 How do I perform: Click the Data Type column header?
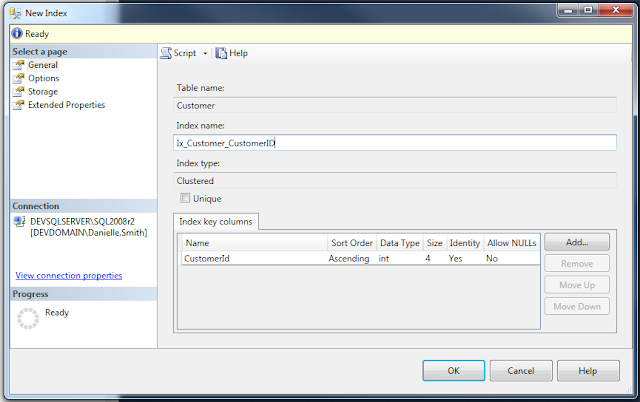point(400,243)
